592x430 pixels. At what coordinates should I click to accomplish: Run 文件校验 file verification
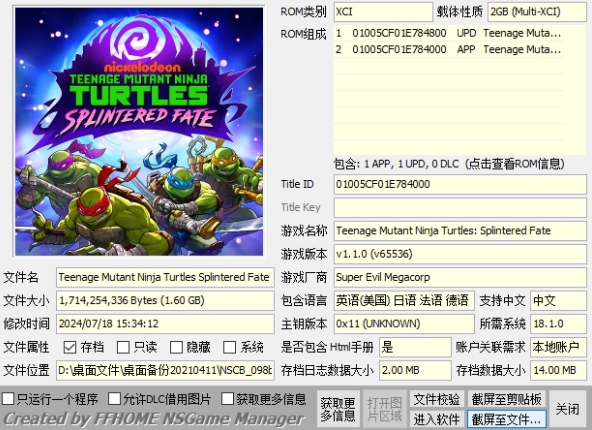[x=437, y=399]
